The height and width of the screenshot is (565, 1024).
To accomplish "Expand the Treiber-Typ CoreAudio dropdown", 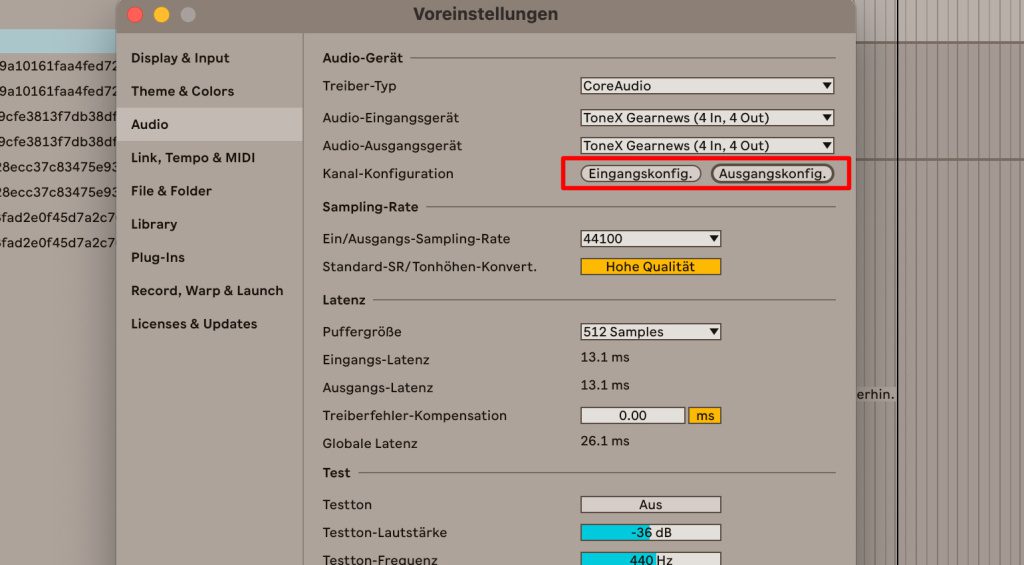I will point(707,86).
